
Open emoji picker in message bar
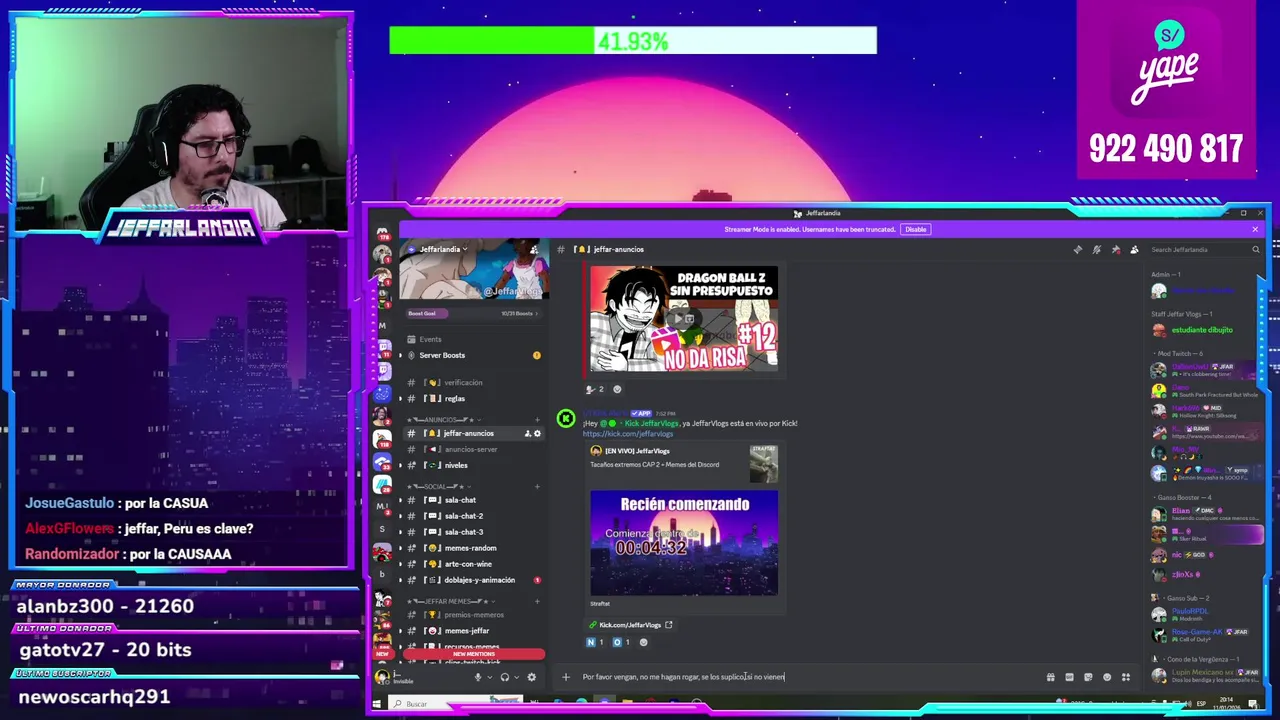1107,677
